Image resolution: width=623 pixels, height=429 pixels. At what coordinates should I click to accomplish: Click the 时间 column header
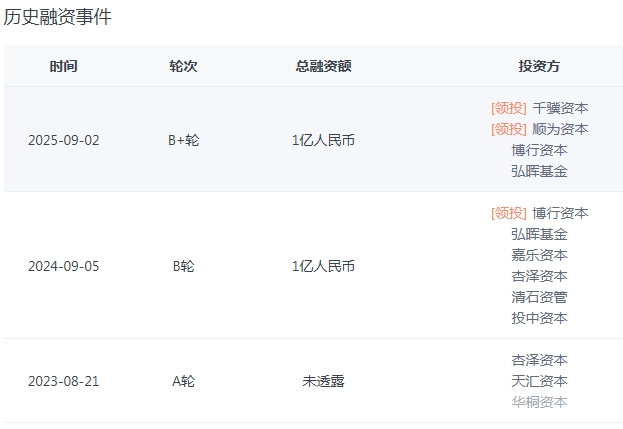click(64, 66)
